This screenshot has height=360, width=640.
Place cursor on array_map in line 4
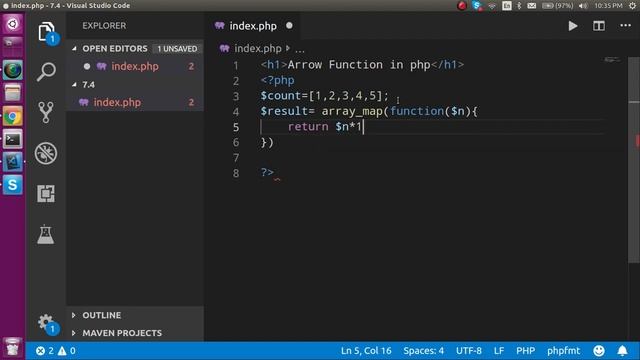(352, 111)
